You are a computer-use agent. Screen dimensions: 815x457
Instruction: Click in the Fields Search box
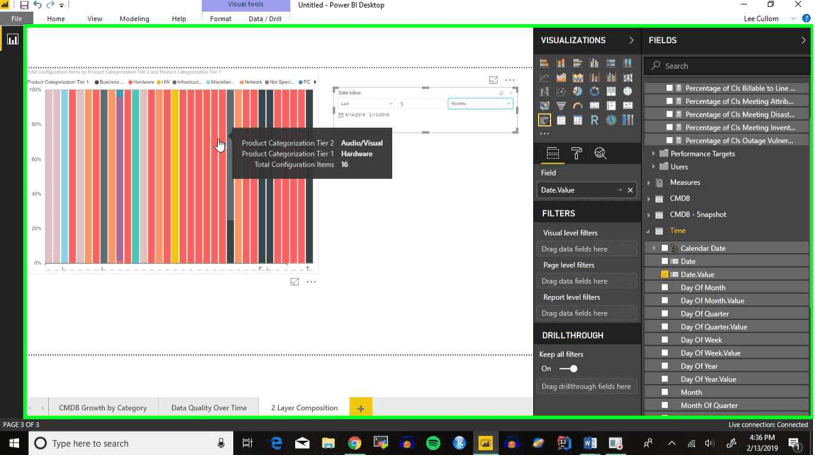(x=727, y=66)
